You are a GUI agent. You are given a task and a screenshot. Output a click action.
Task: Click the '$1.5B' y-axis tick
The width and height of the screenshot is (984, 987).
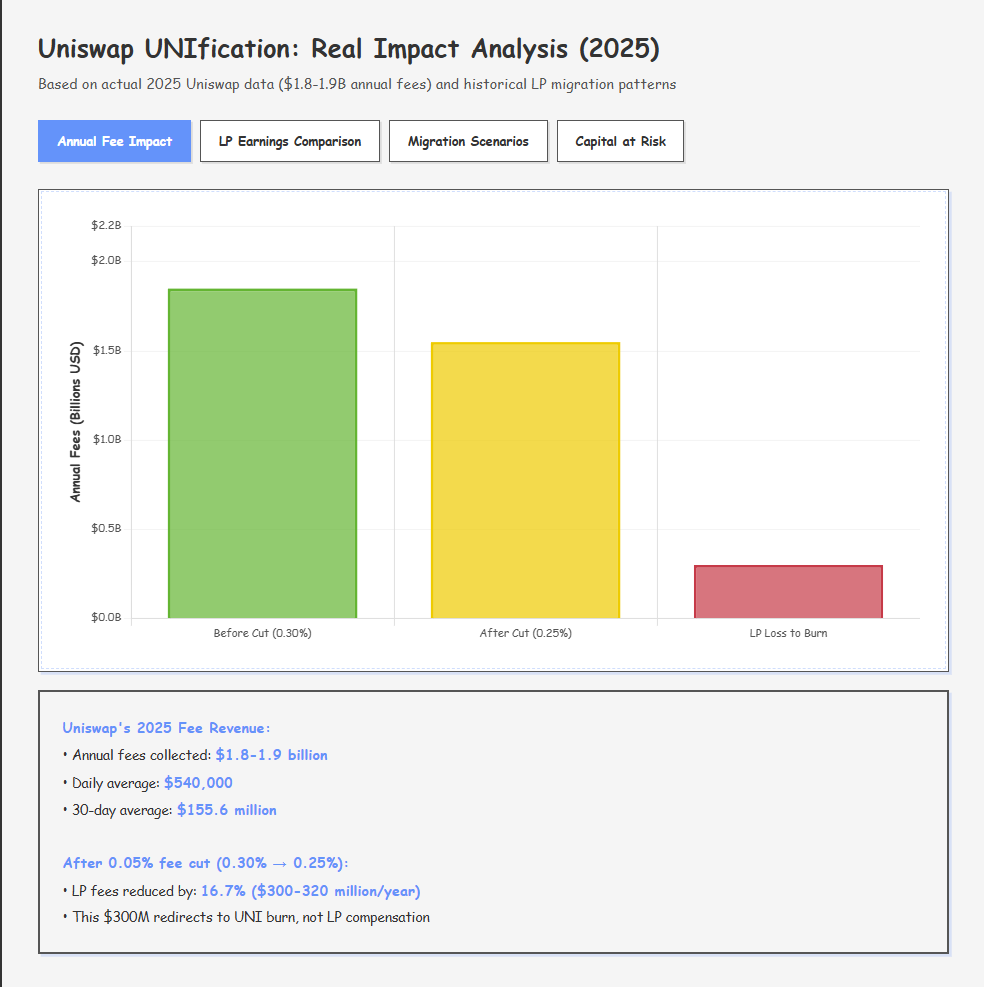[107, 351]
